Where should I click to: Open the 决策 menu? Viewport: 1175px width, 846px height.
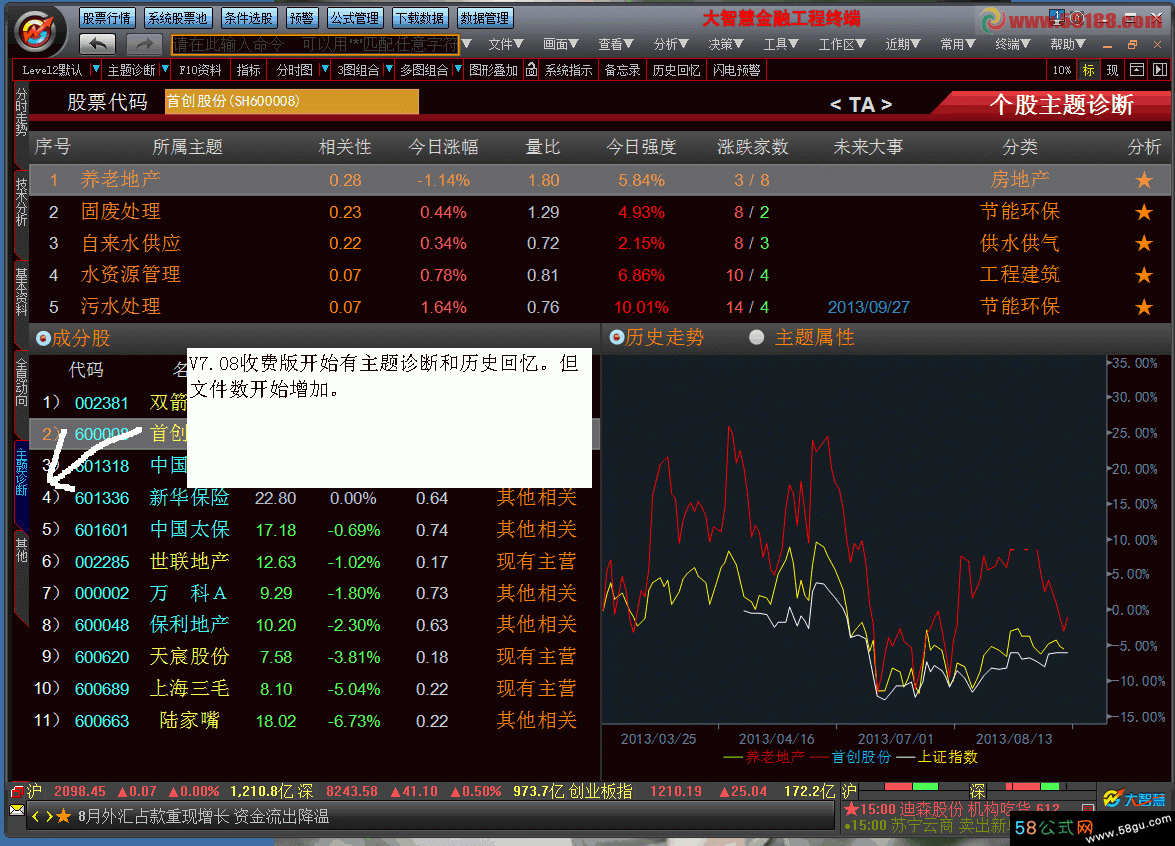coord(725,44)
